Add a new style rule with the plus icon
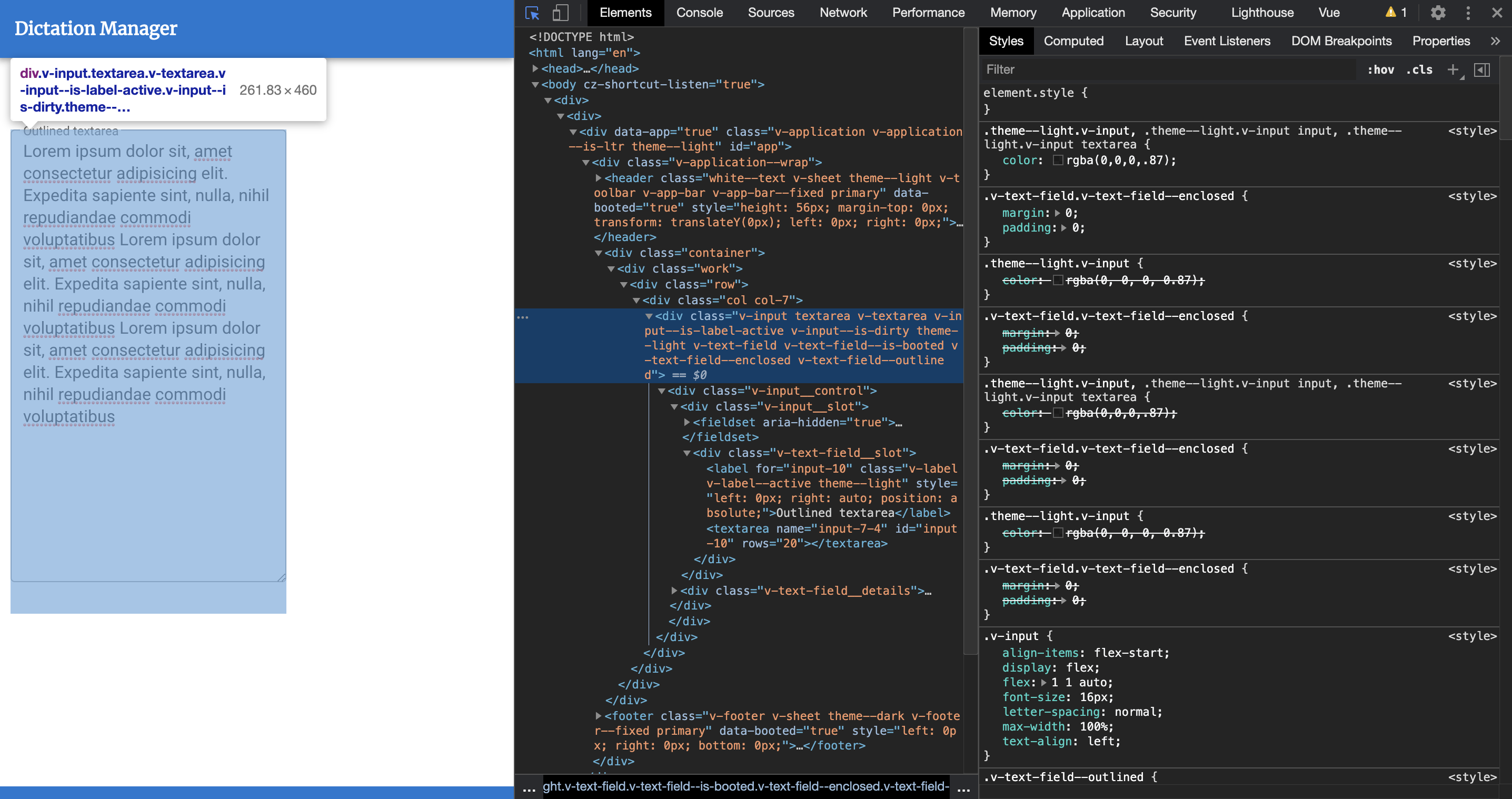The width and height of the screenshot is (1512, 799). [x=1454, y=69]
